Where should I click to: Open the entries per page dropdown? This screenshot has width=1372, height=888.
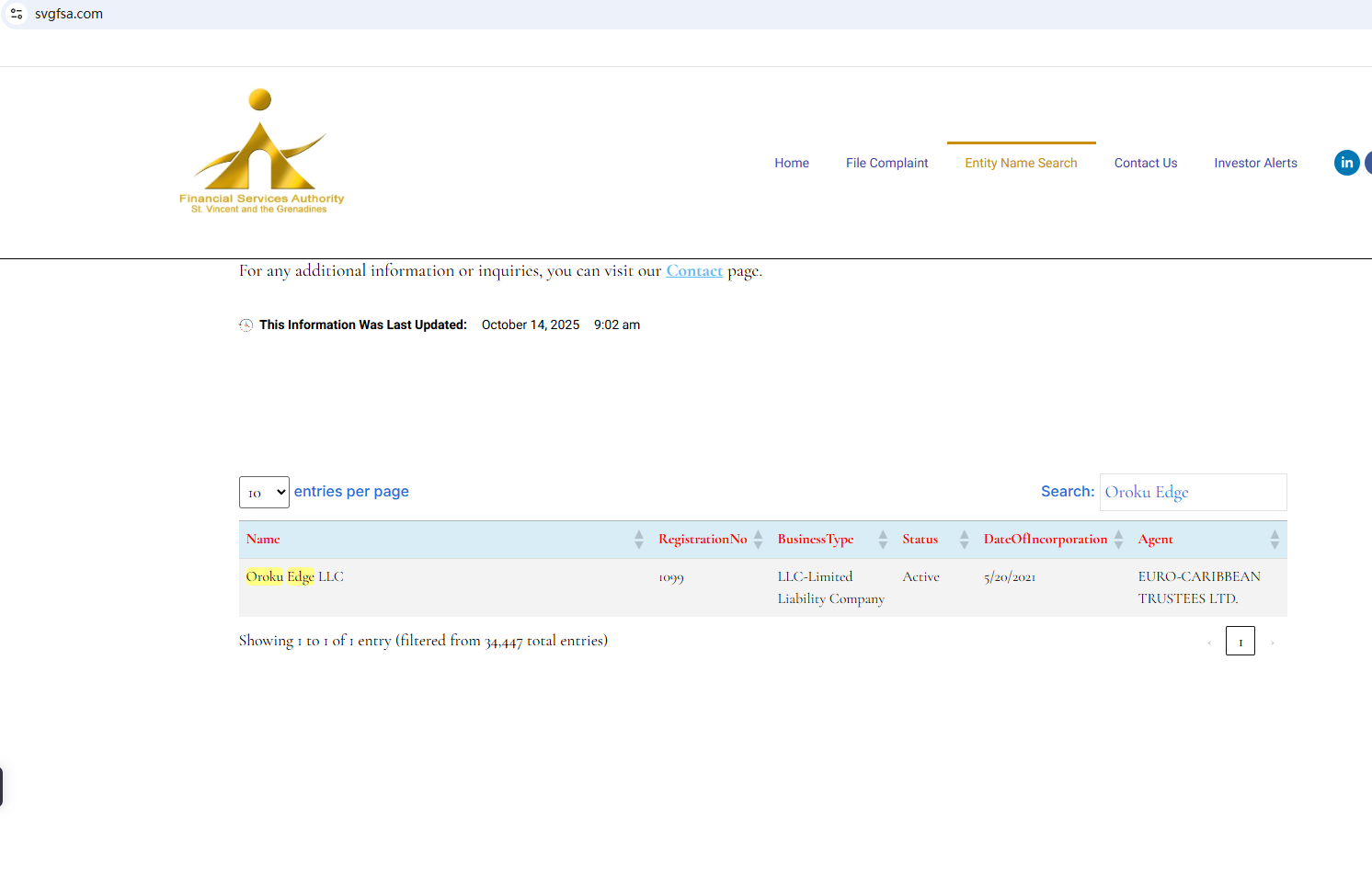(264, 493)
